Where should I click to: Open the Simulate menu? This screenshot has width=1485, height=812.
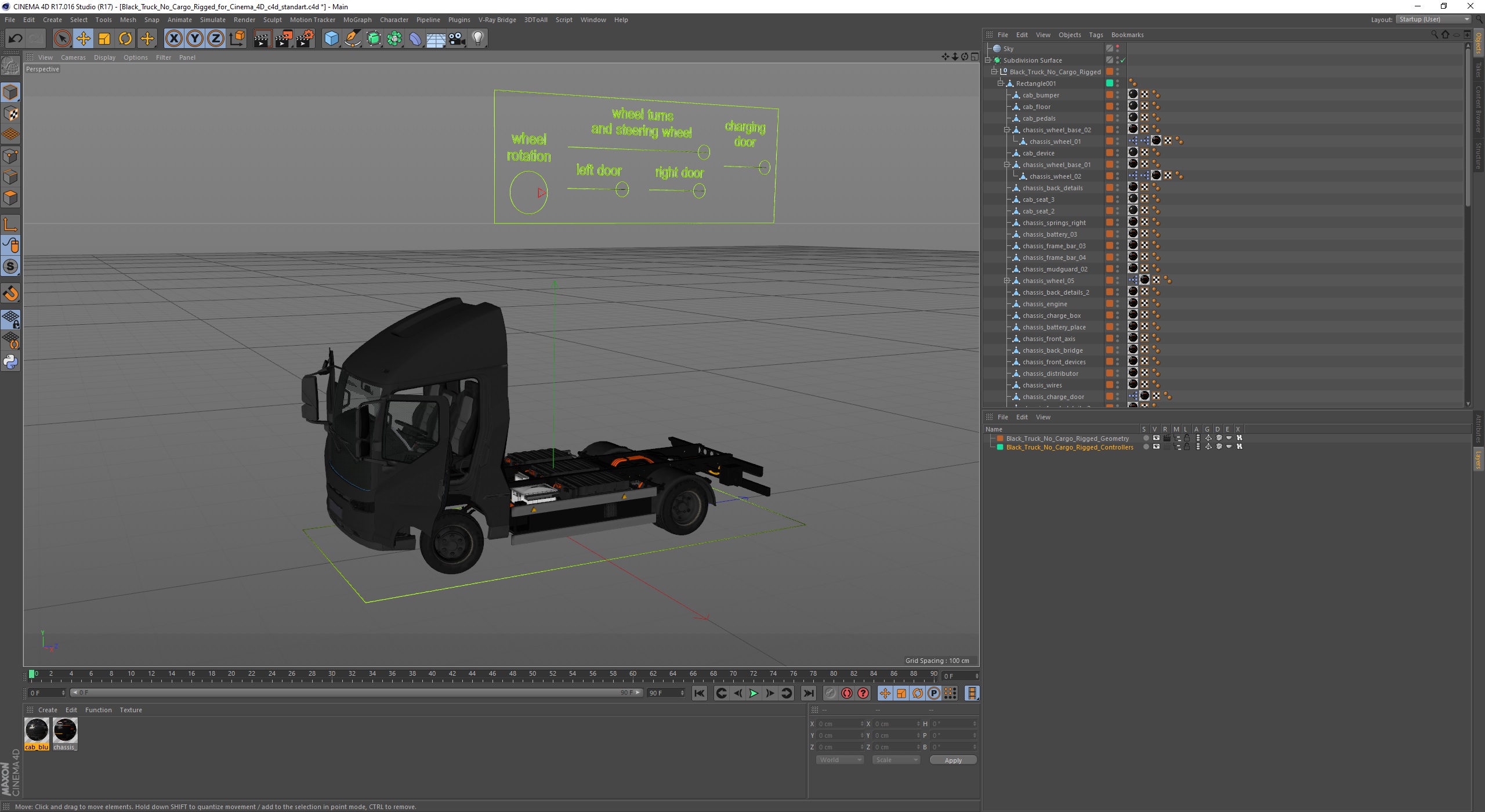pyautogui.click(x=213, y=20)
